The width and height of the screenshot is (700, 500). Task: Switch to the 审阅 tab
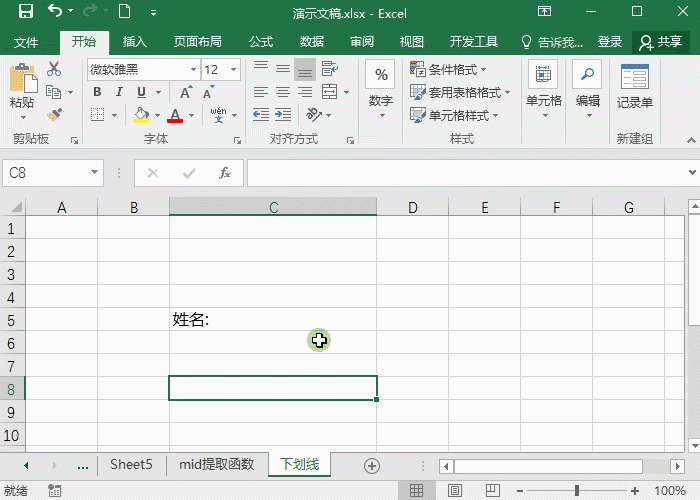point(362,42)
